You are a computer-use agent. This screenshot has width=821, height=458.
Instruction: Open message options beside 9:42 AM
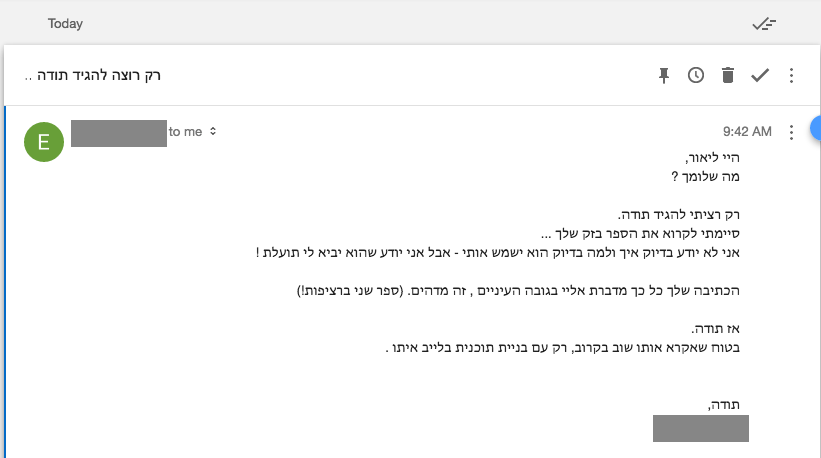[x=792, y=132]
